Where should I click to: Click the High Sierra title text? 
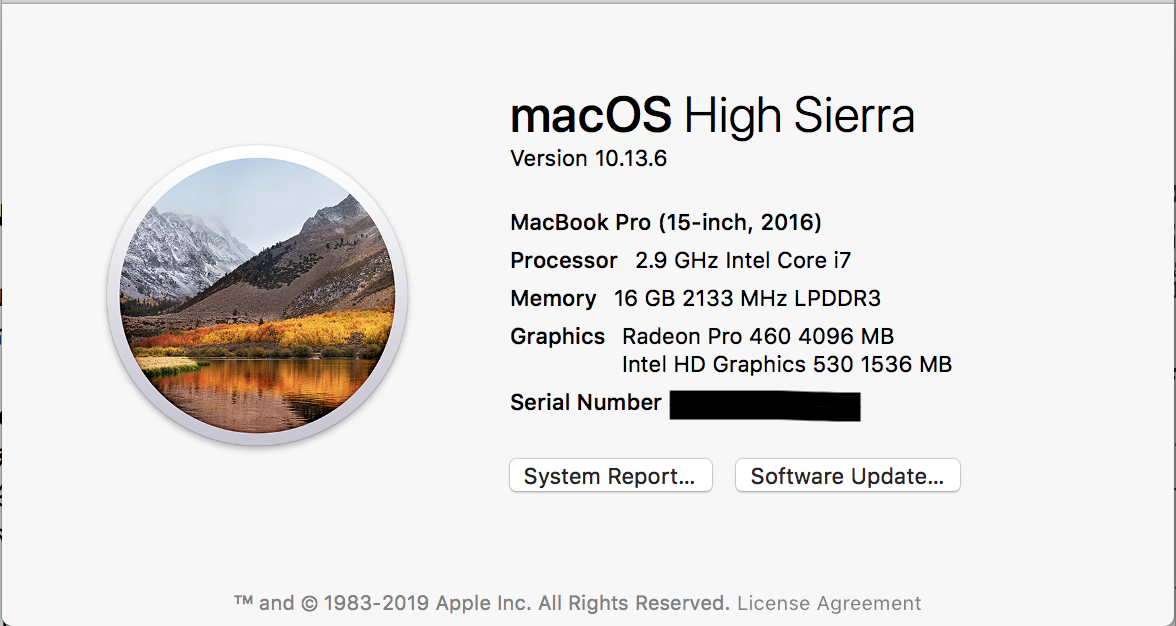coord(799,115)
